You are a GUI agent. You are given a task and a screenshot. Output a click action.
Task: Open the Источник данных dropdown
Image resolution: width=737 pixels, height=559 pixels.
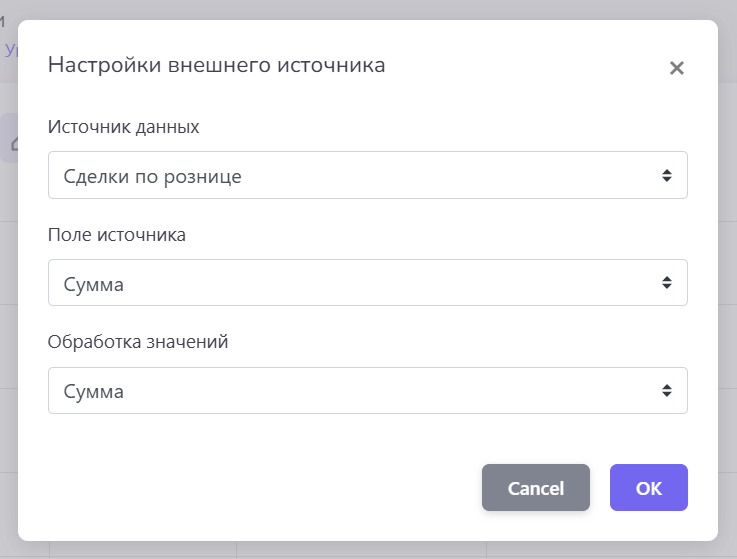367,176
